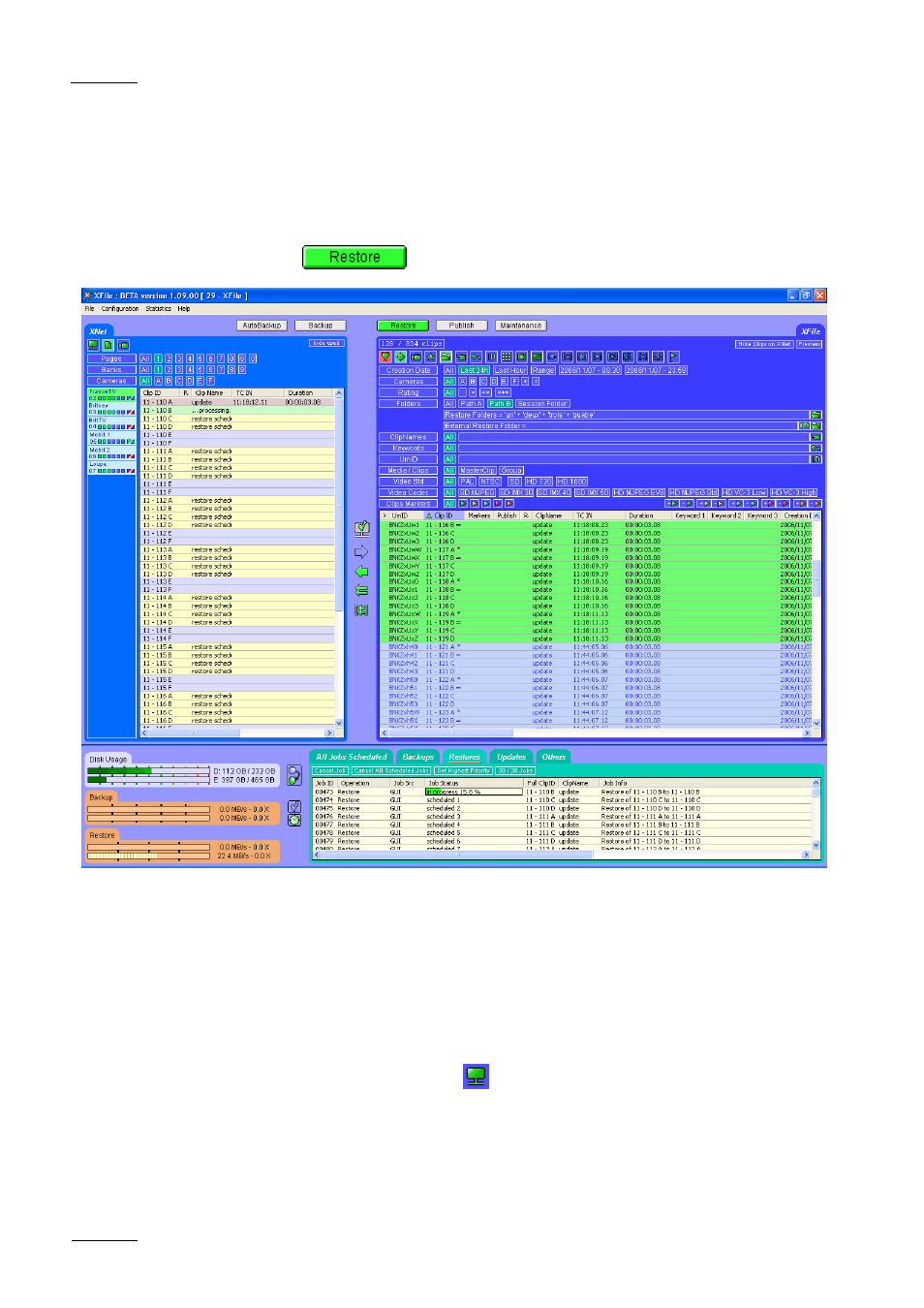This screenshot has width=924, height=1308.
Task: Toggle Banks filter number 1
Action: (158, 370)
